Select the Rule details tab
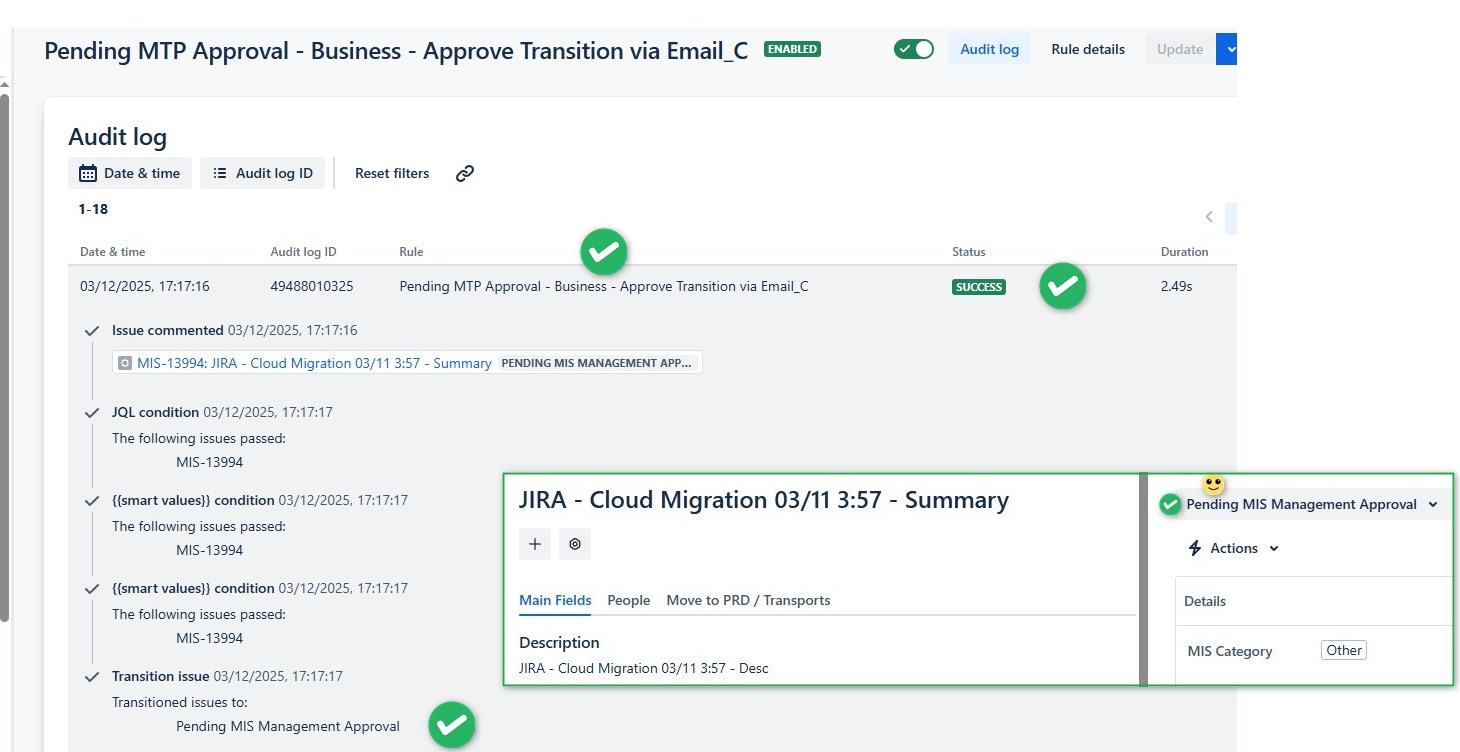 click(1087, 48)
